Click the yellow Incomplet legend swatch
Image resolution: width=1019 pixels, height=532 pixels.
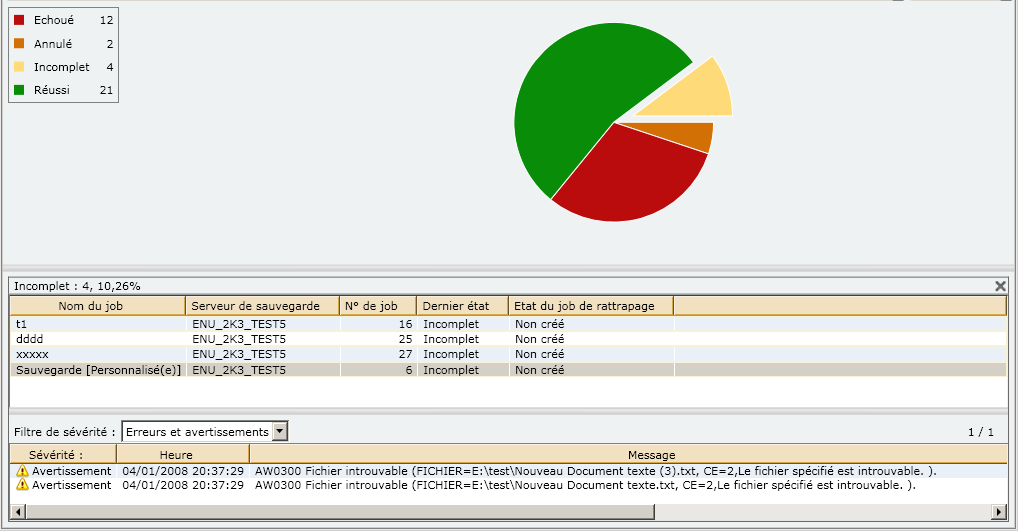tap(19, 67)
